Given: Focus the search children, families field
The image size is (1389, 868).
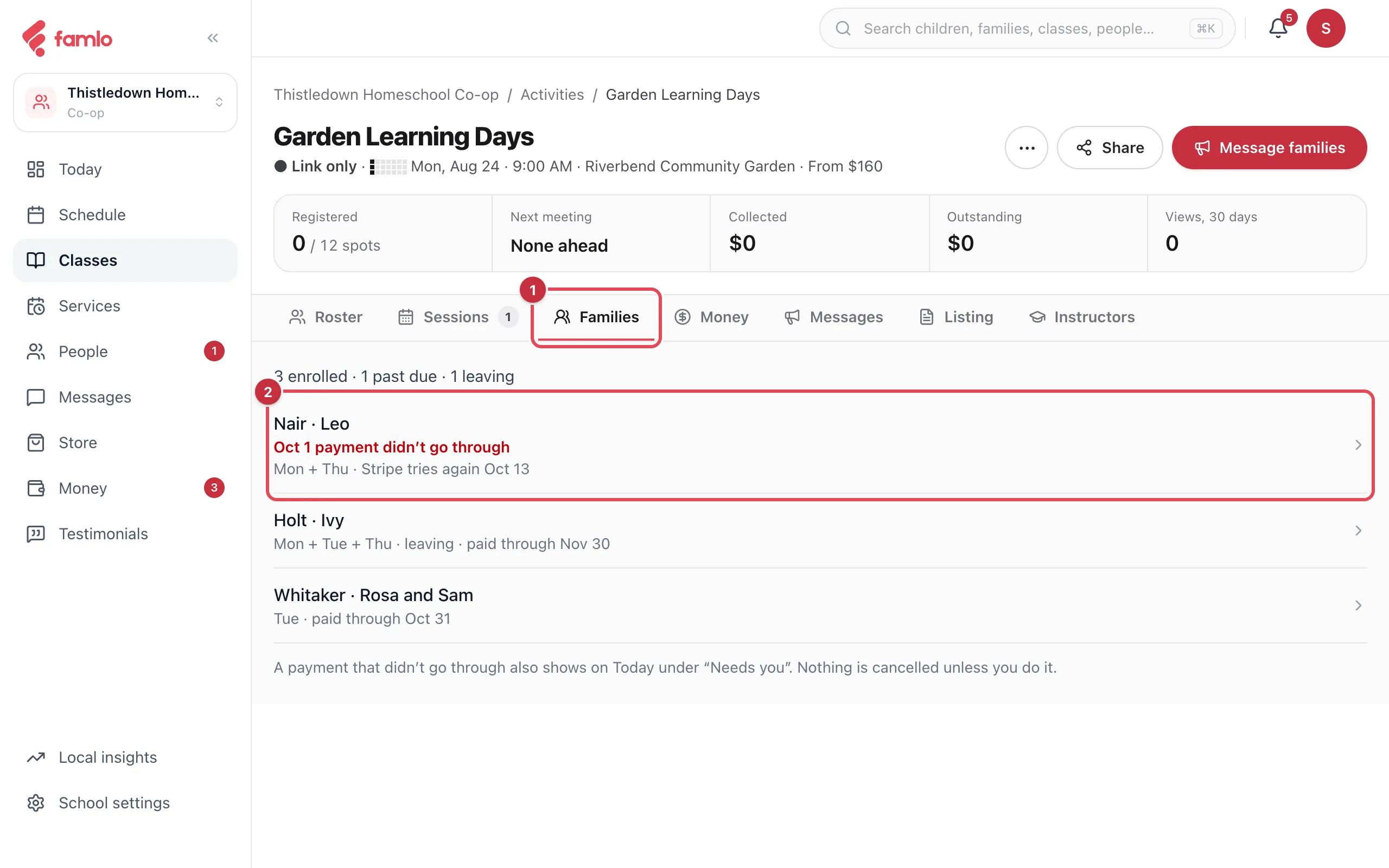Looking at the screenshot, I should pos(1027,28).
